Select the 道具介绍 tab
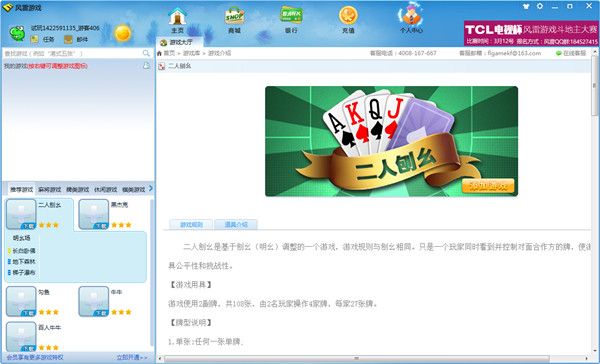 [x=236, y=225]
